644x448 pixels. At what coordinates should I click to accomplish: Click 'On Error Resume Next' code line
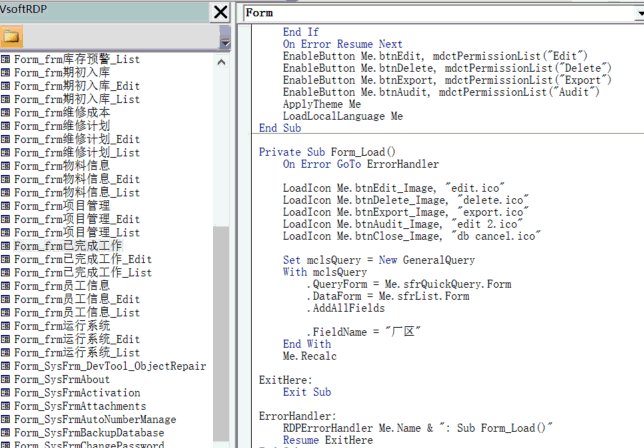[343, 44]
